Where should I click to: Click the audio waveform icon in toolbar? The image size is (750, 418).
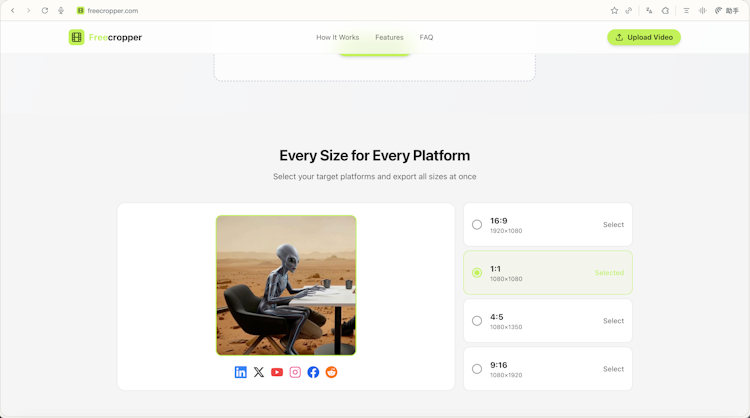click(702, 11)
